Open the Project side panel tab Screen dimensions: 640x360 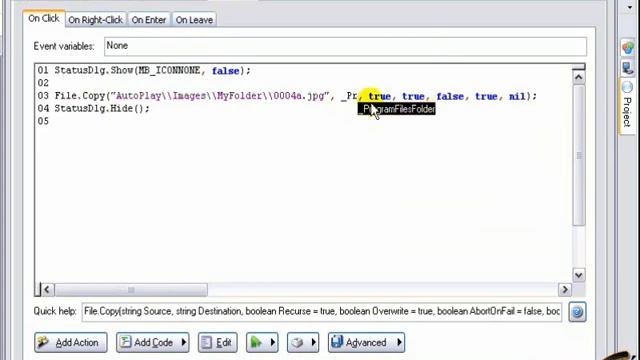click(x=628, y=106)
